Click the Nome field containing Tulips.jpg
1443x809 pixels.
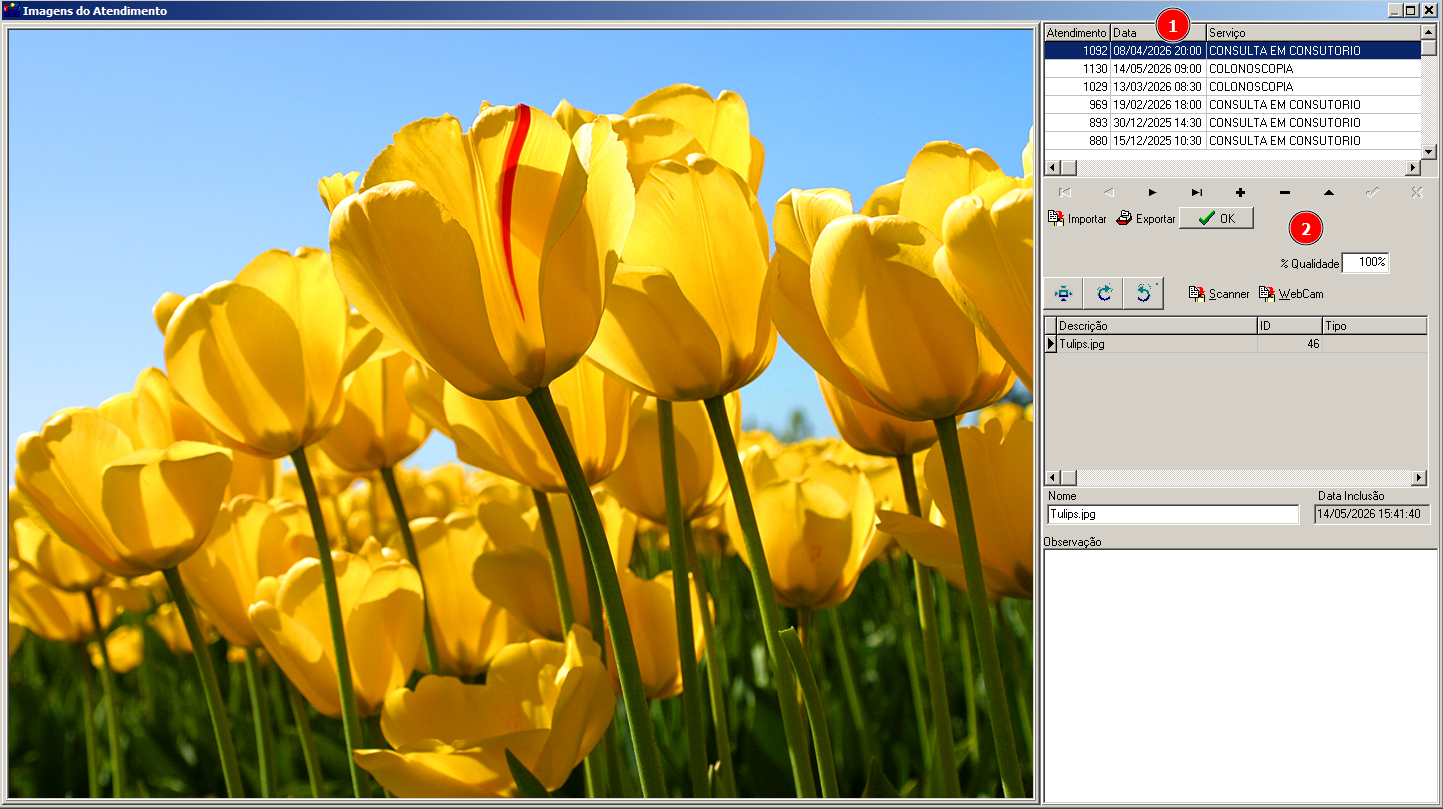tap(1172, 514)
